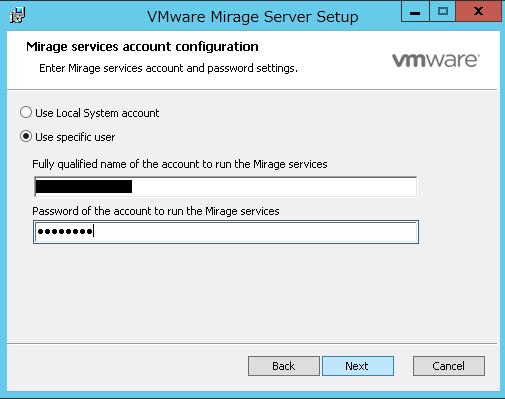
Task: Proceed with the Next button
Action: [358, 366]
